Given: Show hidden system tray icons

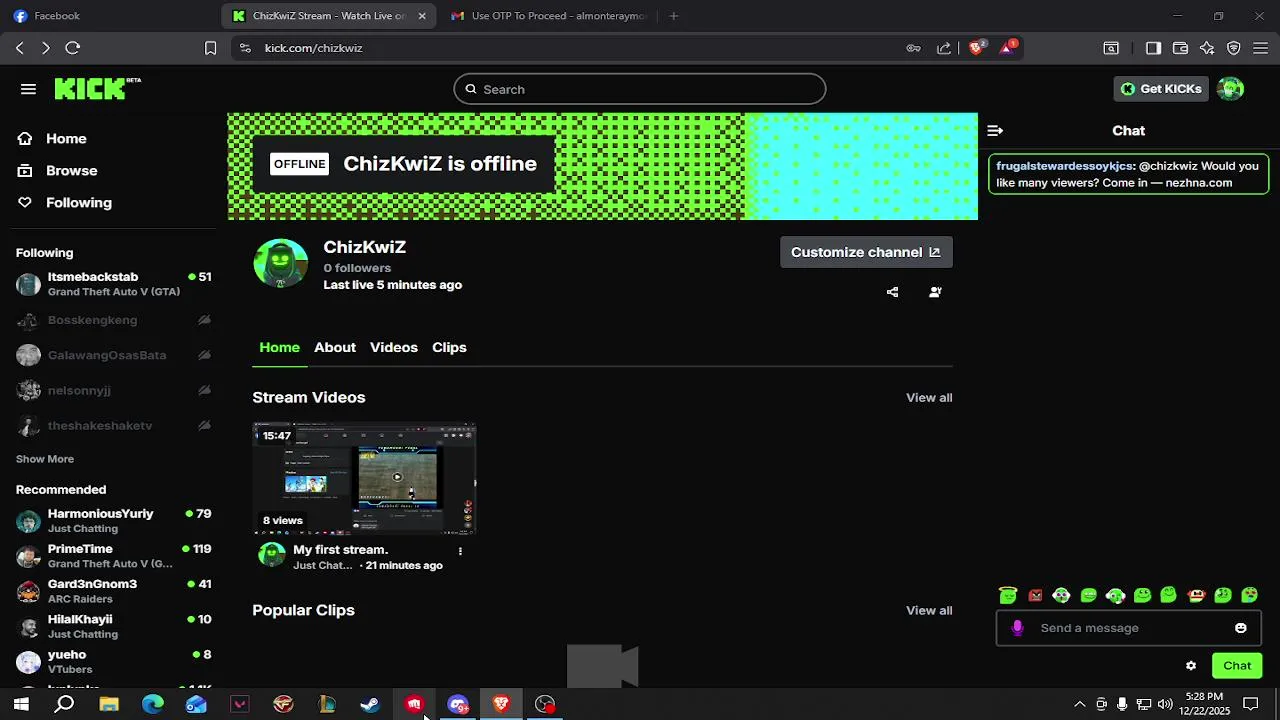Looking at the screenshot, I should tap(1079, 704).
